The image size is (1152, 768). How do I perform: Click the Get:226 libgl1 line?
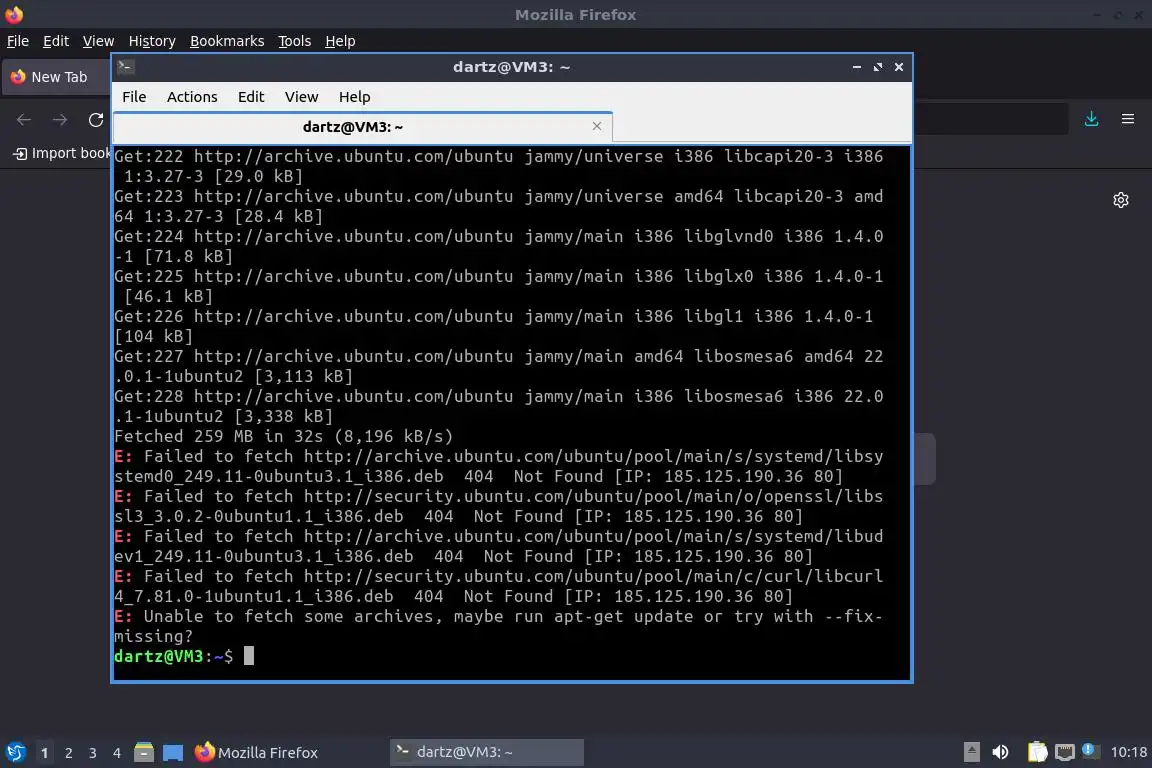click(x=494, y=326)
